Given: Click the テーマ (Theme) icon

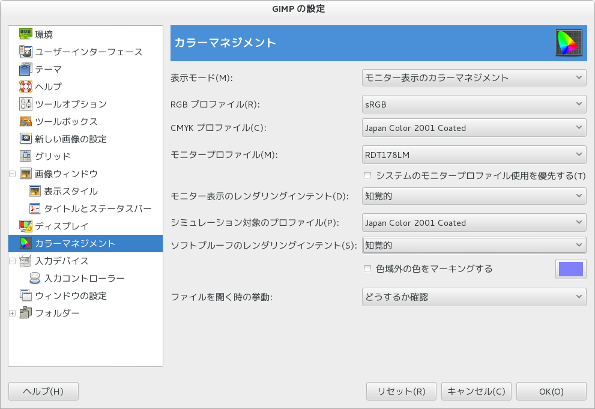Looking at the screenshot, I should point(25,69).
